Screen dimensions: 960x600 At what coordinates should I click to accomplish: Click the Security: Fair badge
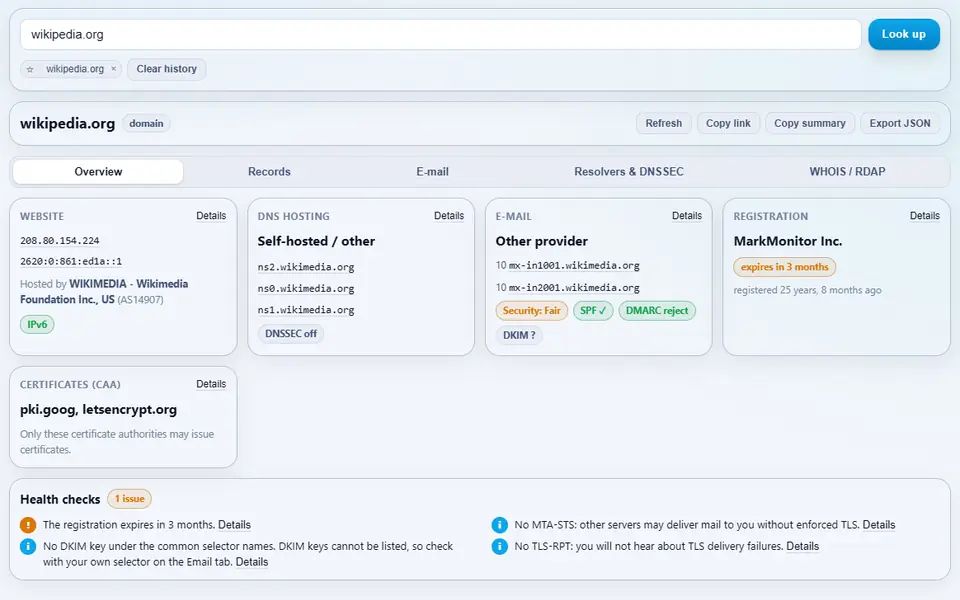531,310
